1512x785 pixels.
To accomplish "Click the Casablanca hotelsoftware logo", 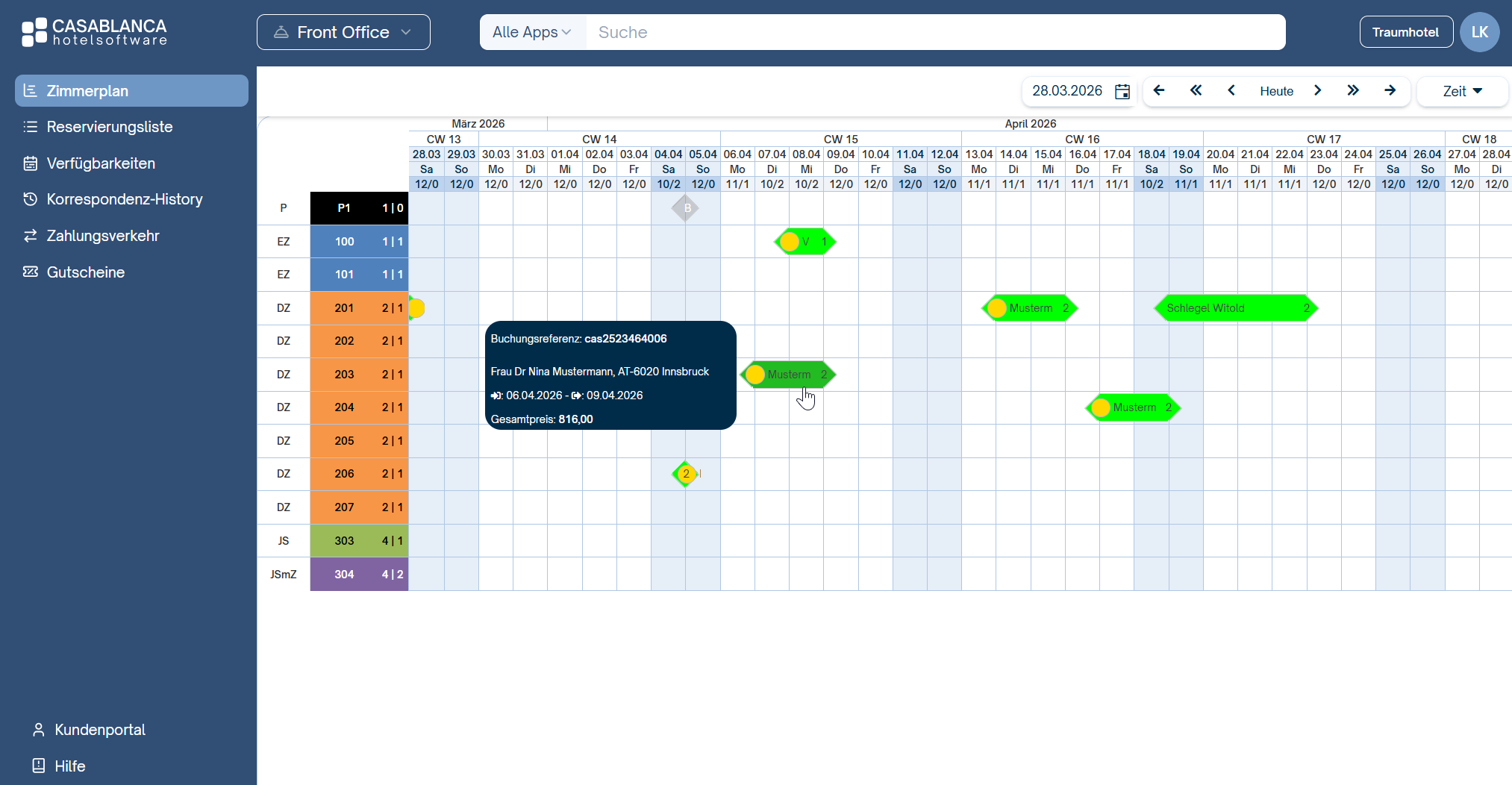I will point(94,32).
